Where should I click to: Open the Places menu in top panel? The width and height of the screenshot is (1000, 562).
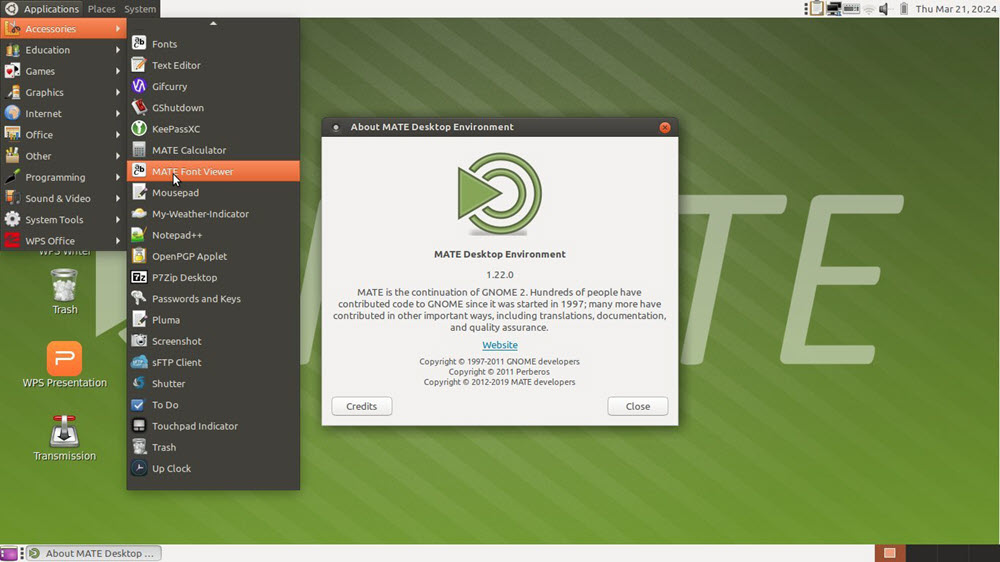(101, 9)
